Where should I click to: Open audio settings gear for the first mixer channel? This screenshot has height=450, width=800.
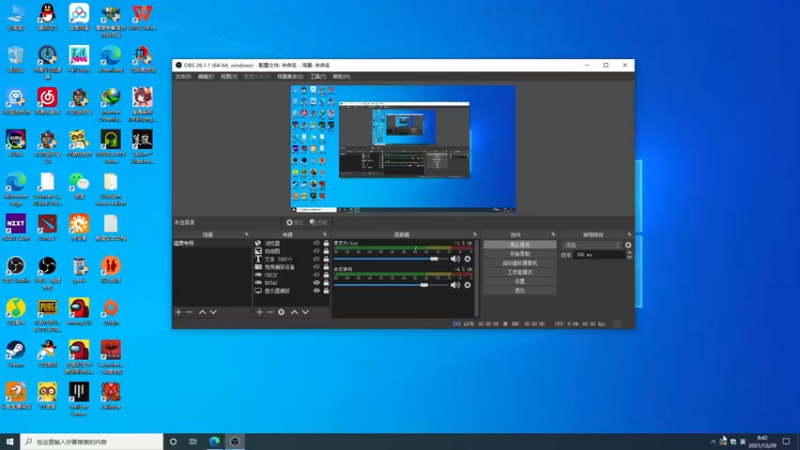pyautogui.click(x=467, y=259)
